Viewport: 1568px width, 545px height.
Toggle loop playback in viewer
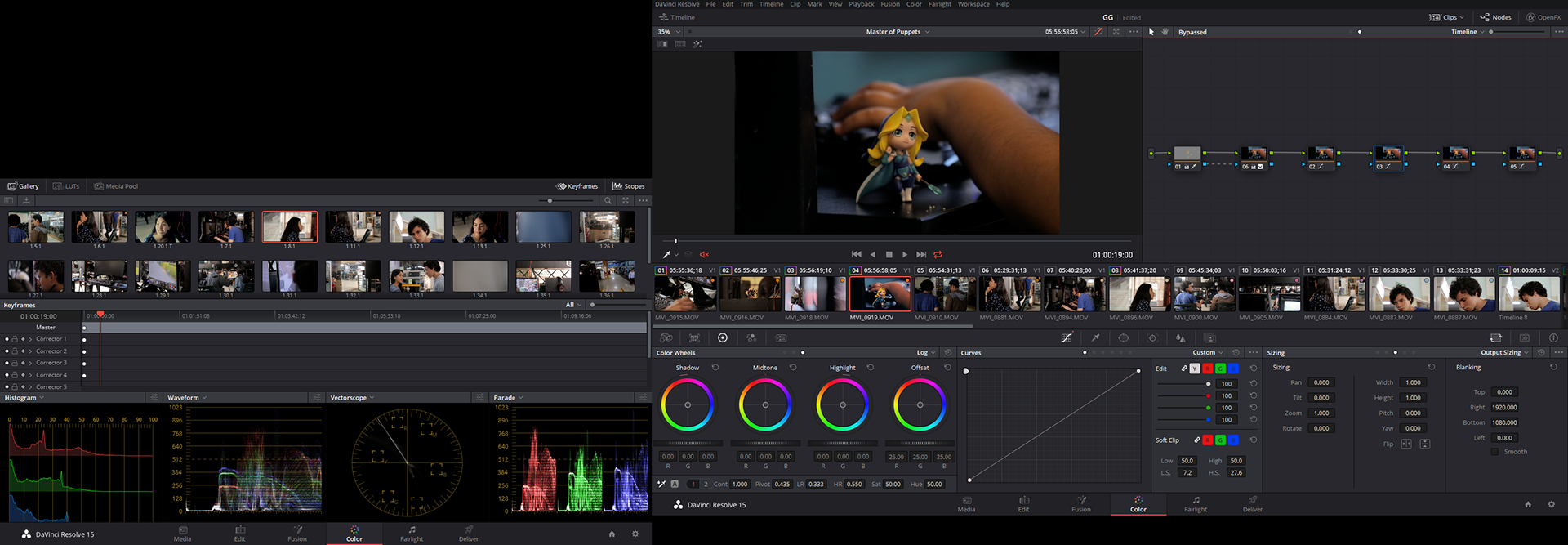pos(938,255)
